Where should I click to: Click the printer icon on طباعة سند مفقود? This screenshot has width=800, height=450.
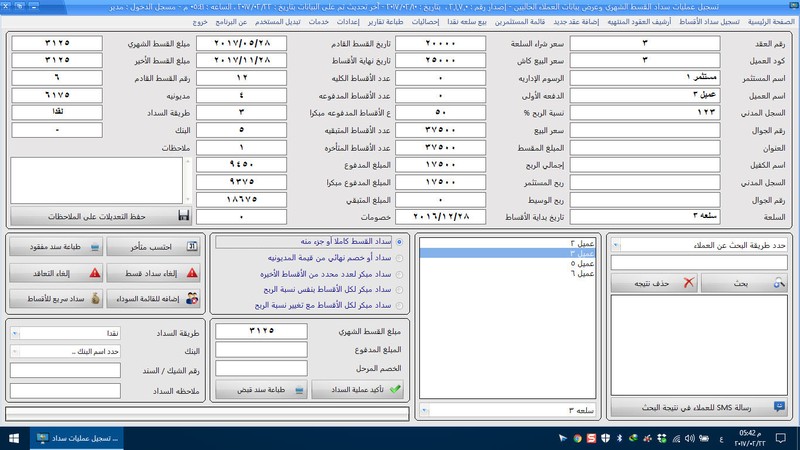click(95, 247)
